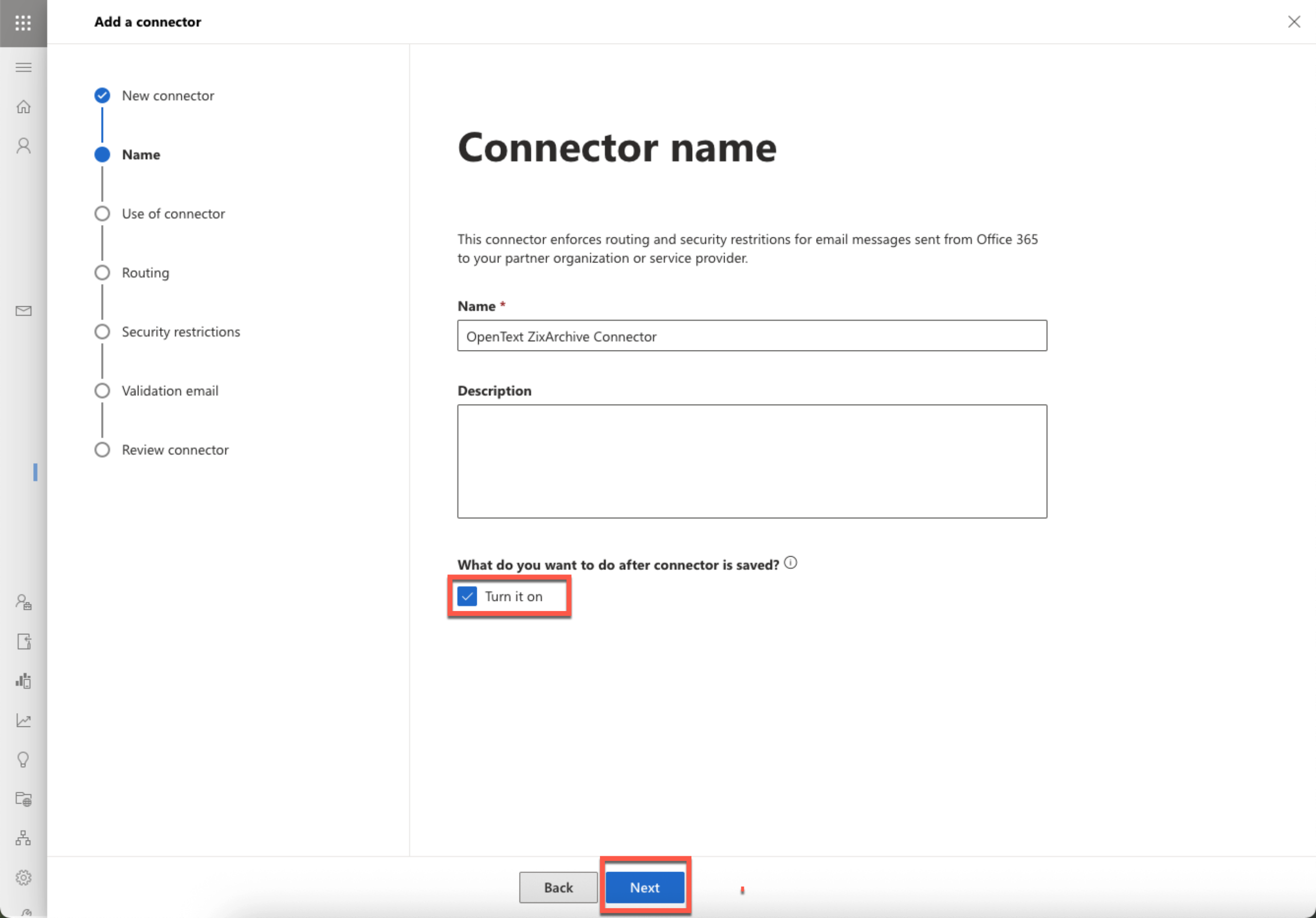Click the Add a connector title
The image size is (1316, 918).
pos(148,22)
